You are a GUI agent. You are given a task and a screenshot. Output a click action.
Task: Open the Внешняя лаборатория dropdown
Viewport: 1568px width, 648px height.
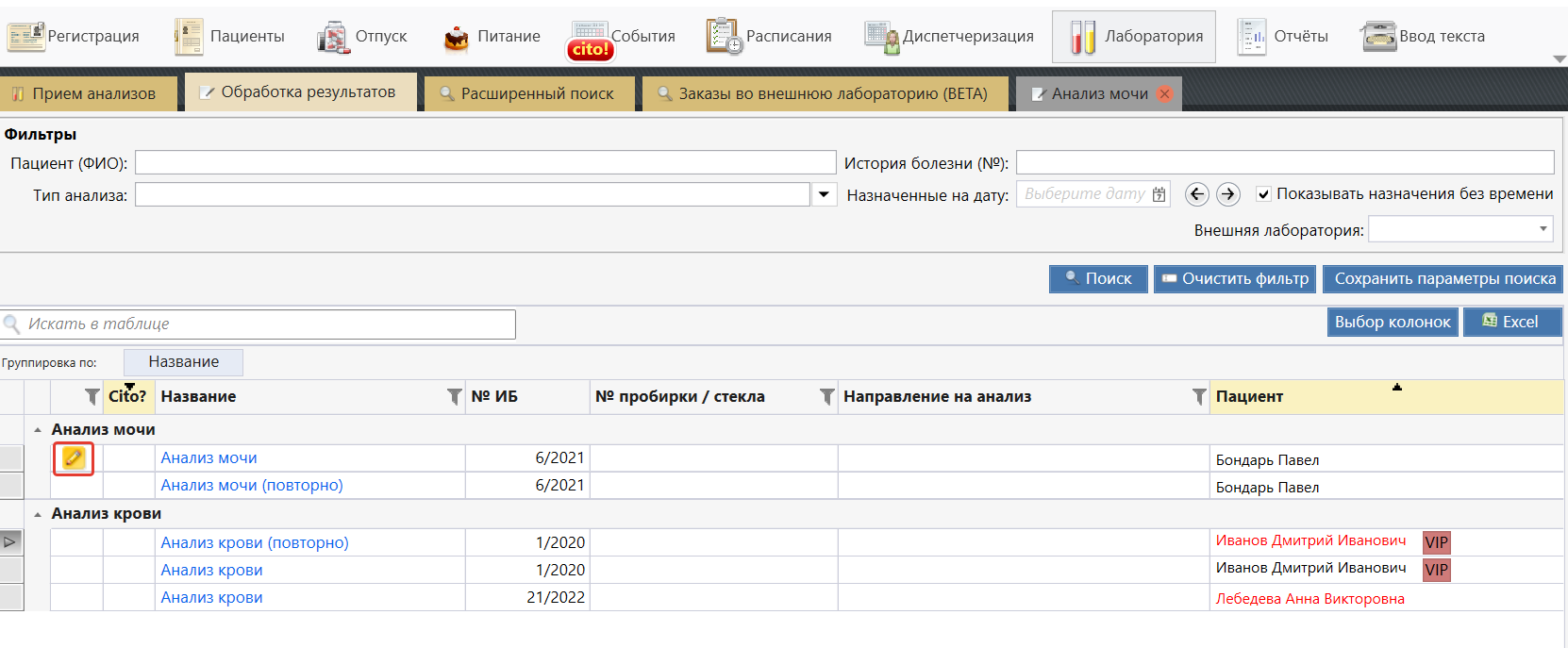click(x=1543, y=229)
